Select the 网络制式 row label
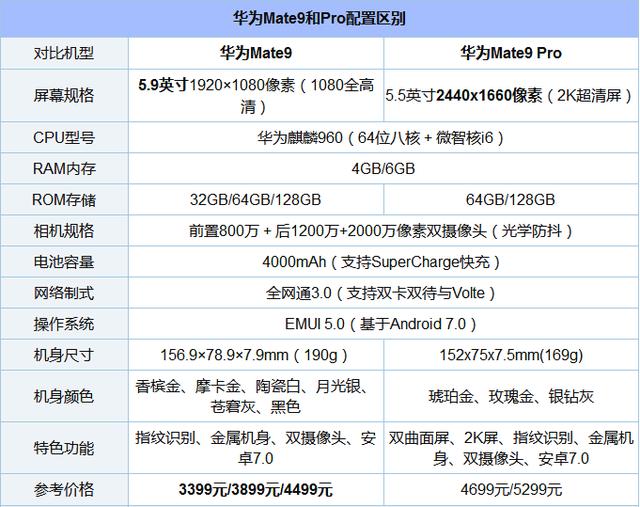 click(x=64, y=293)
